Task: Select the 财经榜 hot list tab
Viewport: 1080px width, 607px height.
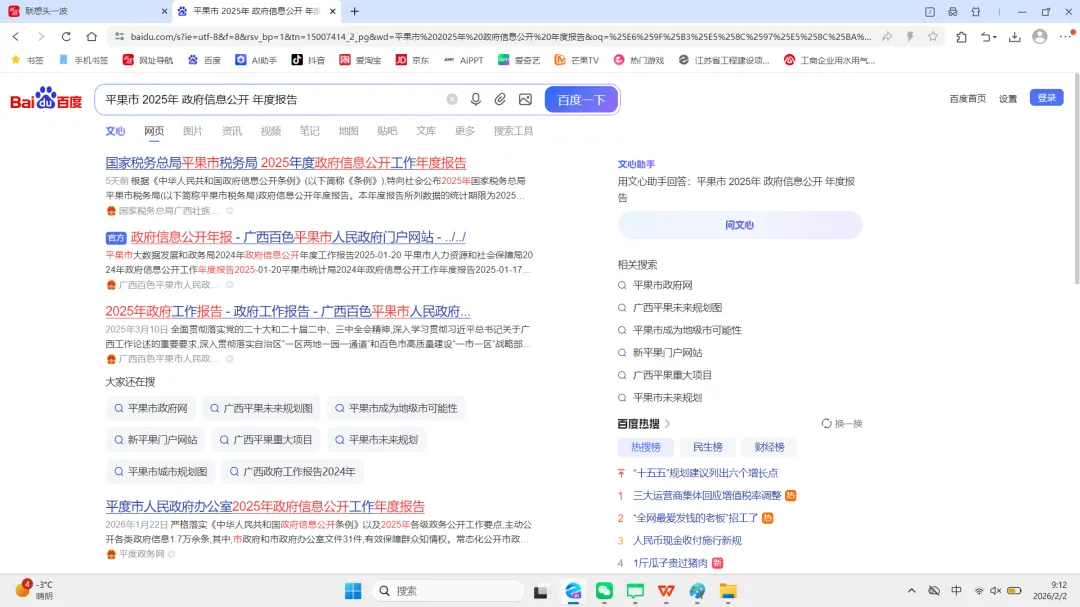Action: click(x=769, y=447)
